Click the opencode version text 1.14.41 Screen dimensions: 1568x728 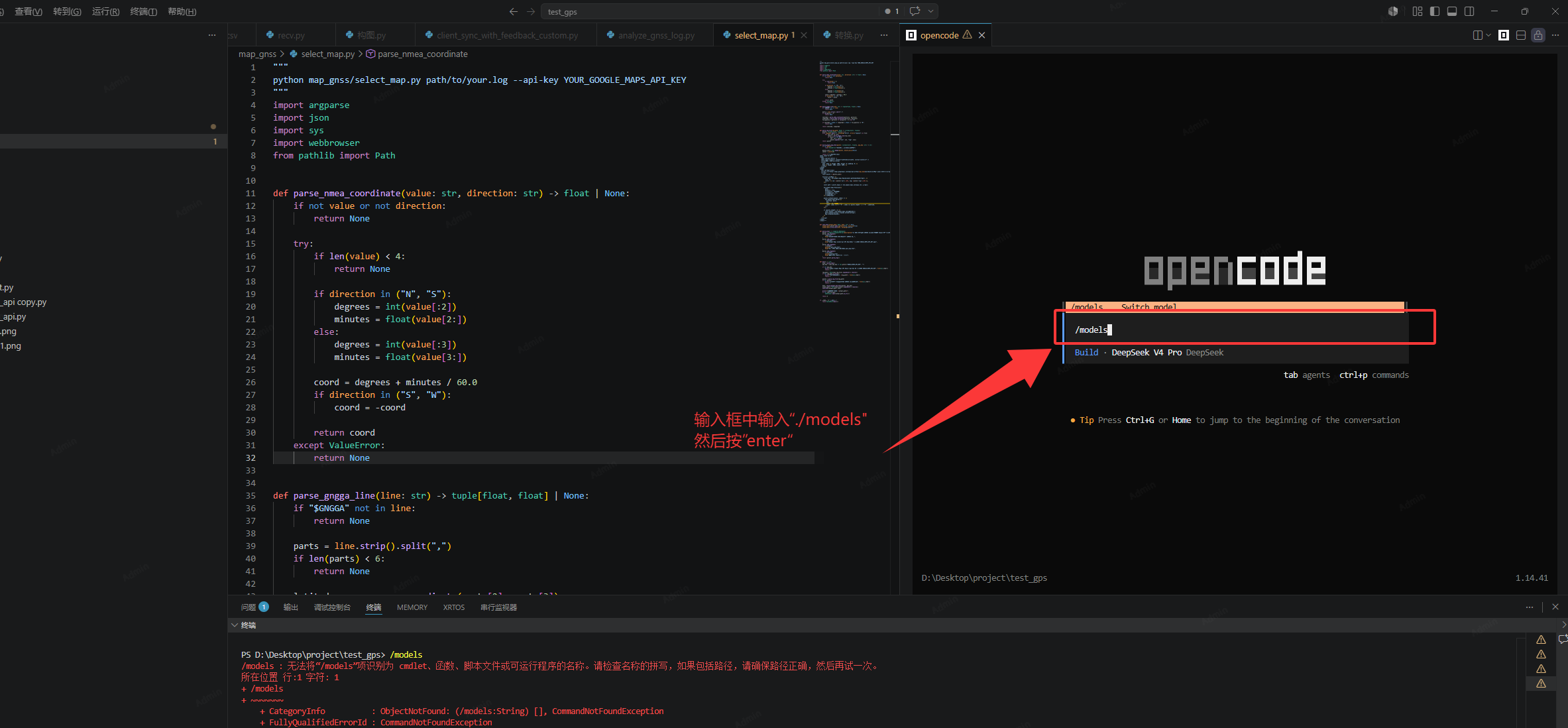pyautogui.click(x=1532, y=577)
